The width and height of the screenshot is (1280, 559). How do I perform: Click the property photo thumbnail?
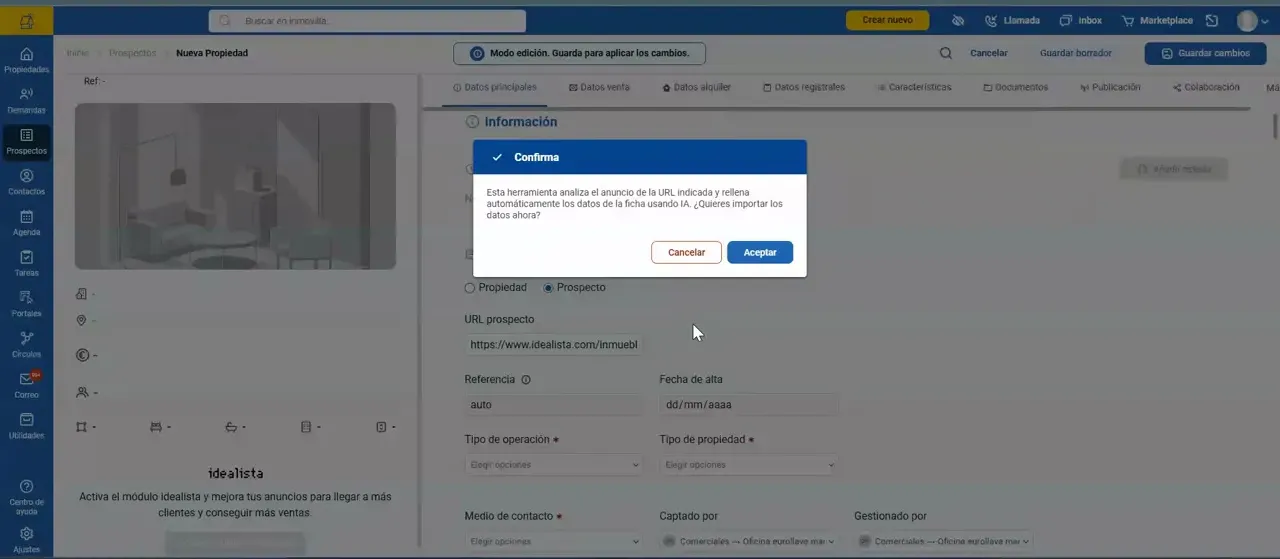point(235,186)
